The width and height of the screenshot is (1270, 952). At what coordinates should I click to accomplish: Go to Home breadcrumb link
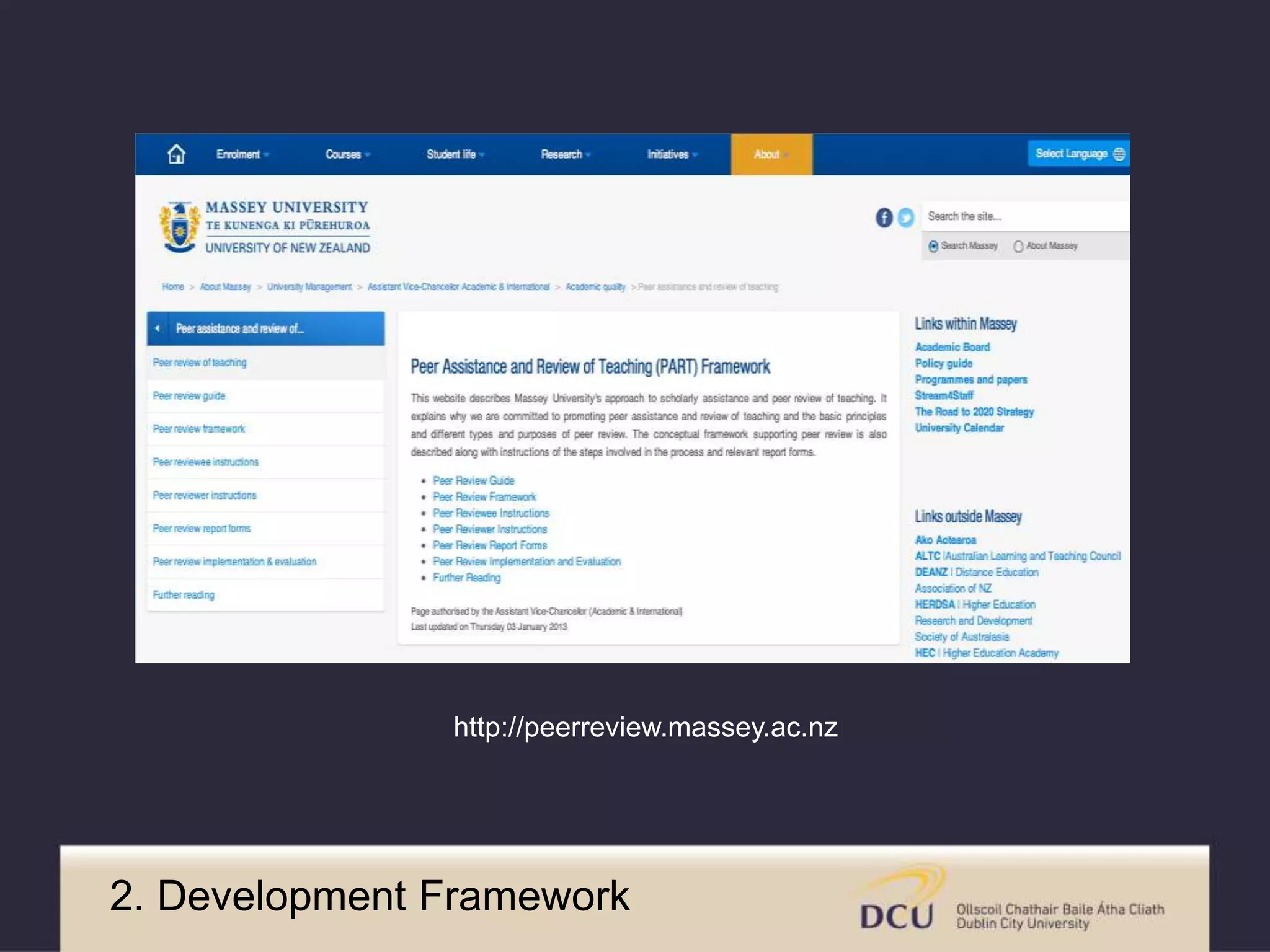click(173, 287)
